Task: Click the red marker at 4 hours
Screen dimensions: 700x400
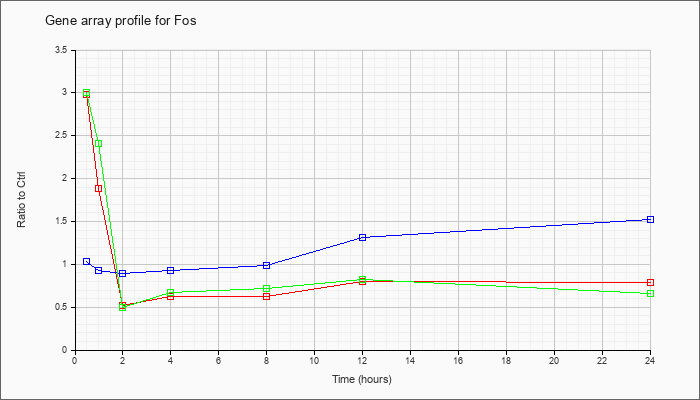Action: [x=170, y=297]
